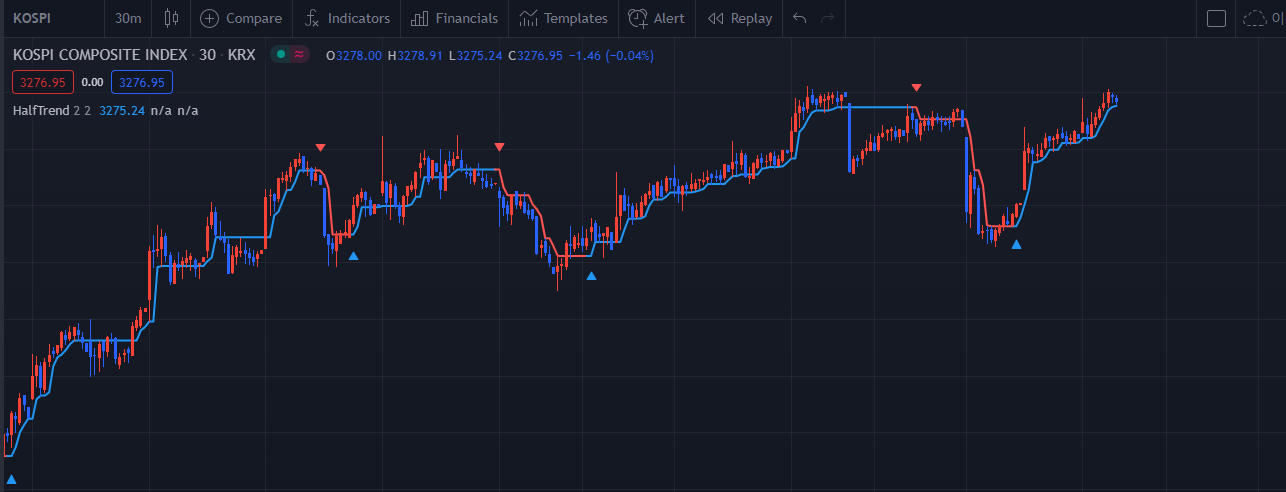Click the Alert clock icon
This screenshot has width=1286, height=492.
coord(638,18)
